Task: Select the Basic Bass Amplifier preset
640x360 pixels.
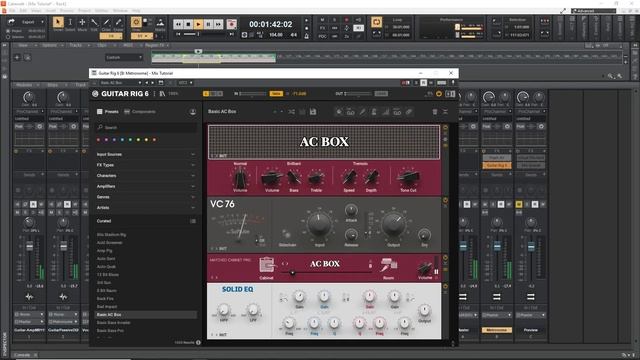Action: pos(146,322)
